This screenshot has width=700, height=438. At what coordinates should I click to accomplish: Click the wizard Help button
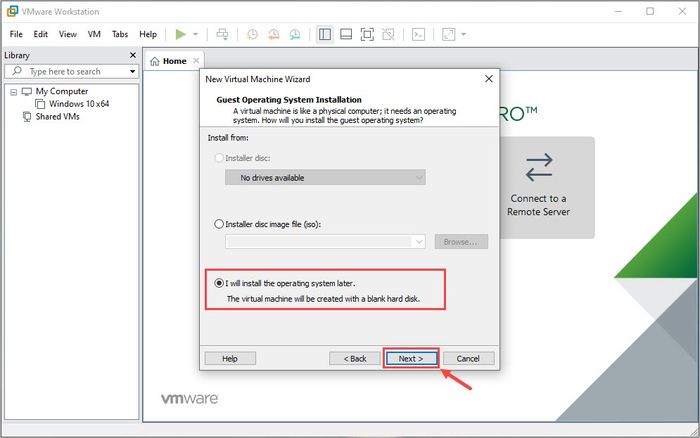coord(230,359)
